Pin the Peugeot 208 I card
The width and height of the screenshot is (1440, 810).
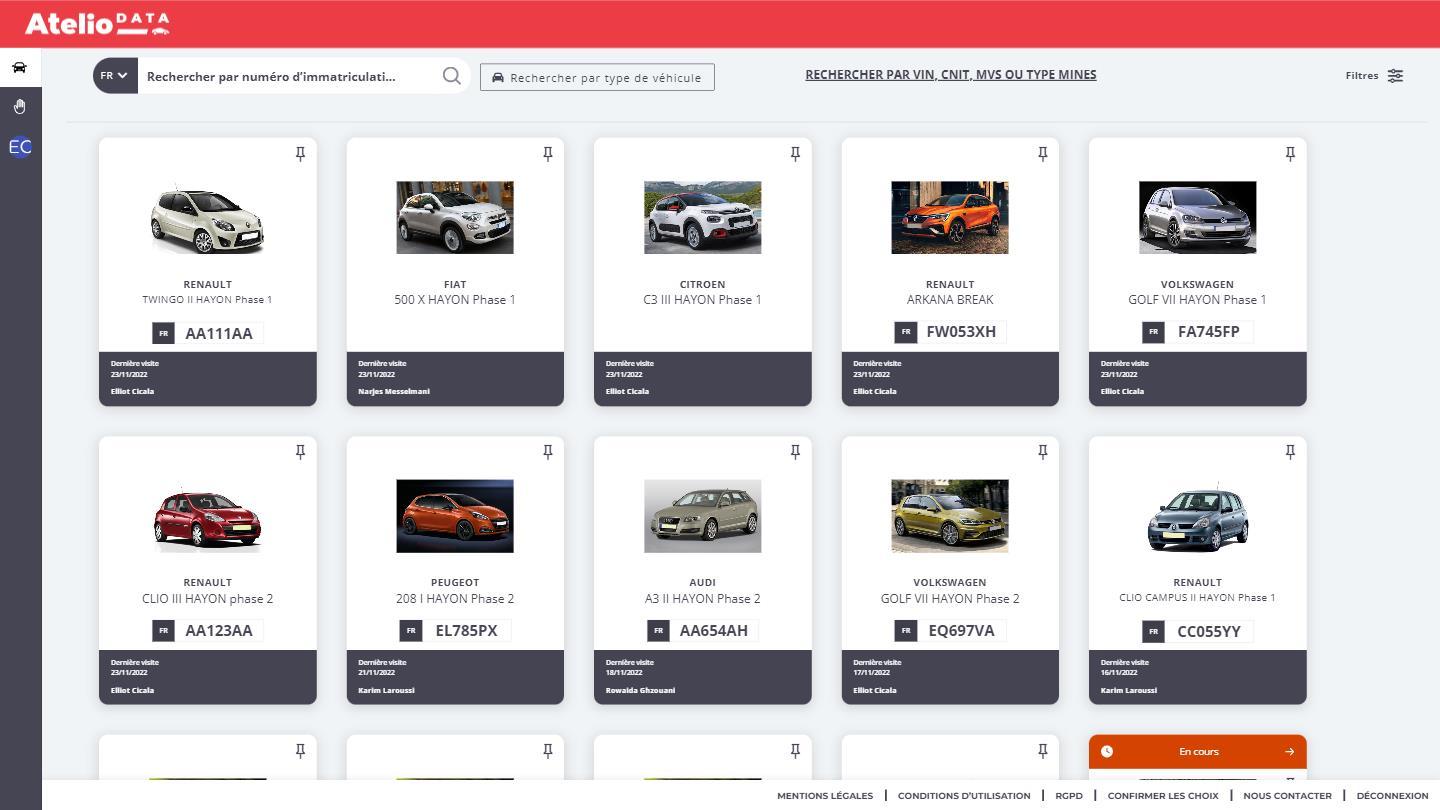tap(548, 452)
